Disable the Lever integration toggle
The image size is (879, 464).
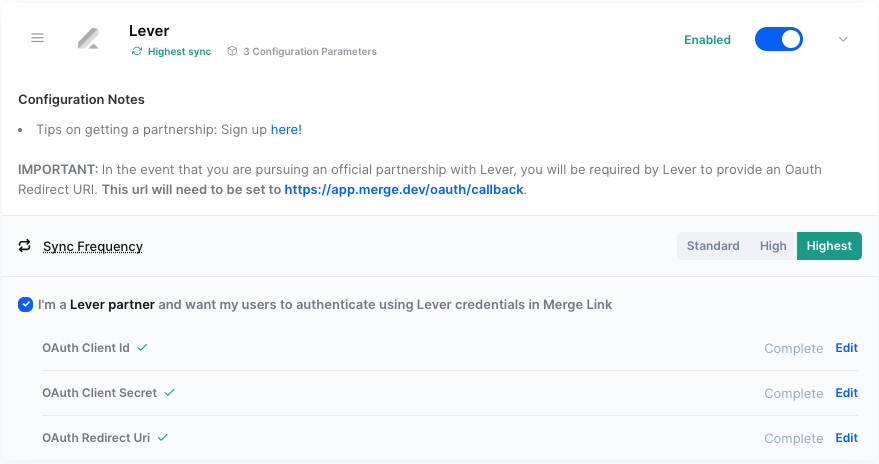point(778,39)
